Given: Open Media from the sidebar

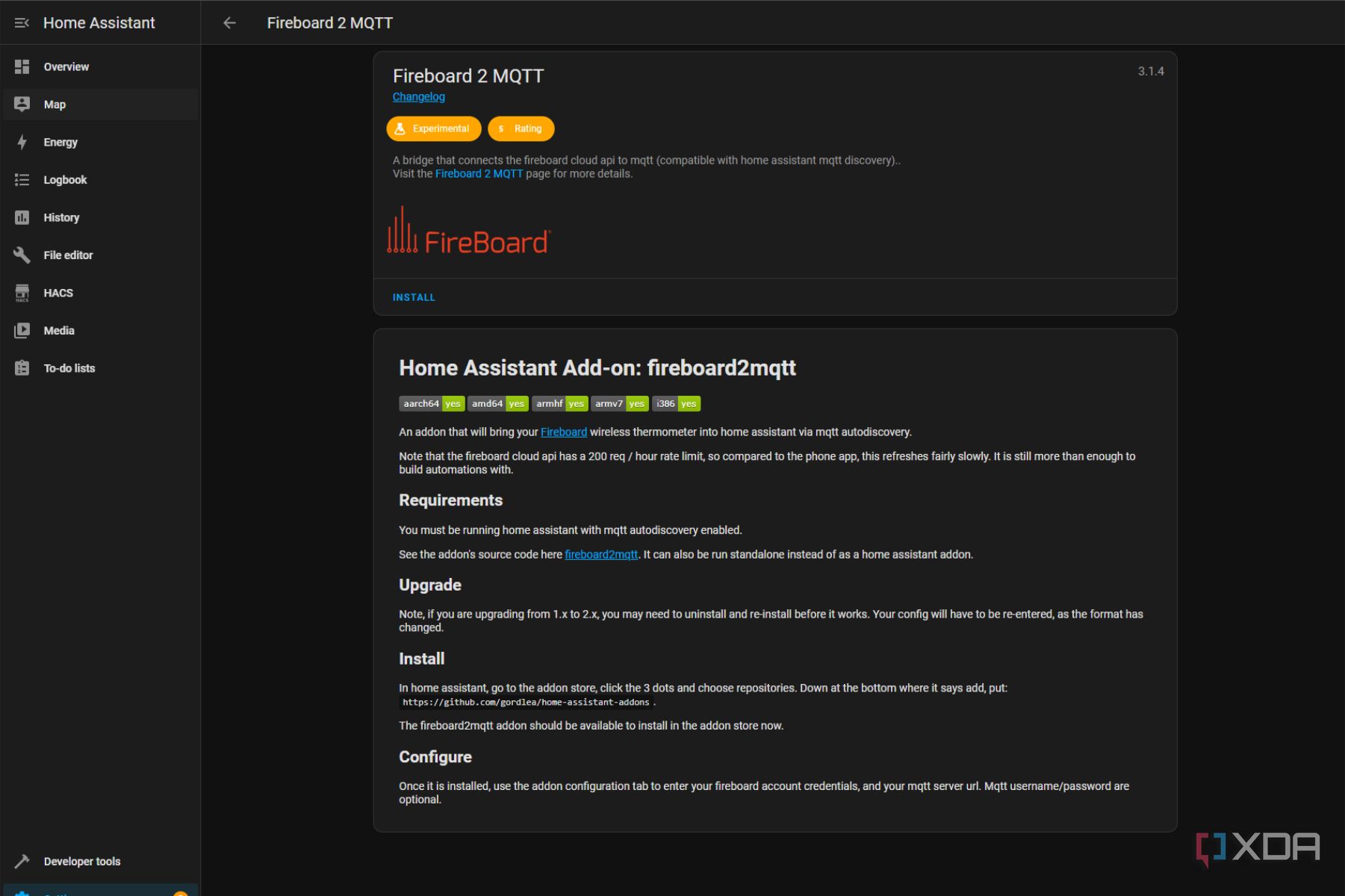Looking at the screenshot, I should pyautogui.click(x=101, y=330).
